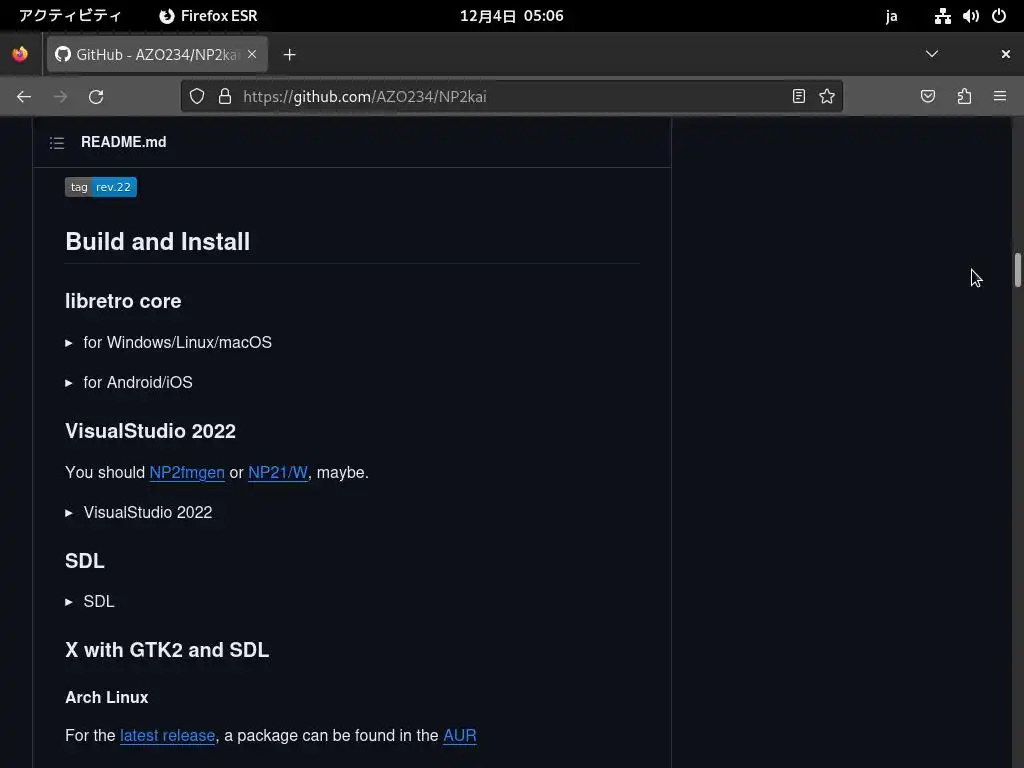Viewport: 1024px width, 768px height.
Task: Close the GitHub NP2kai tab
Action: (252, 54)
